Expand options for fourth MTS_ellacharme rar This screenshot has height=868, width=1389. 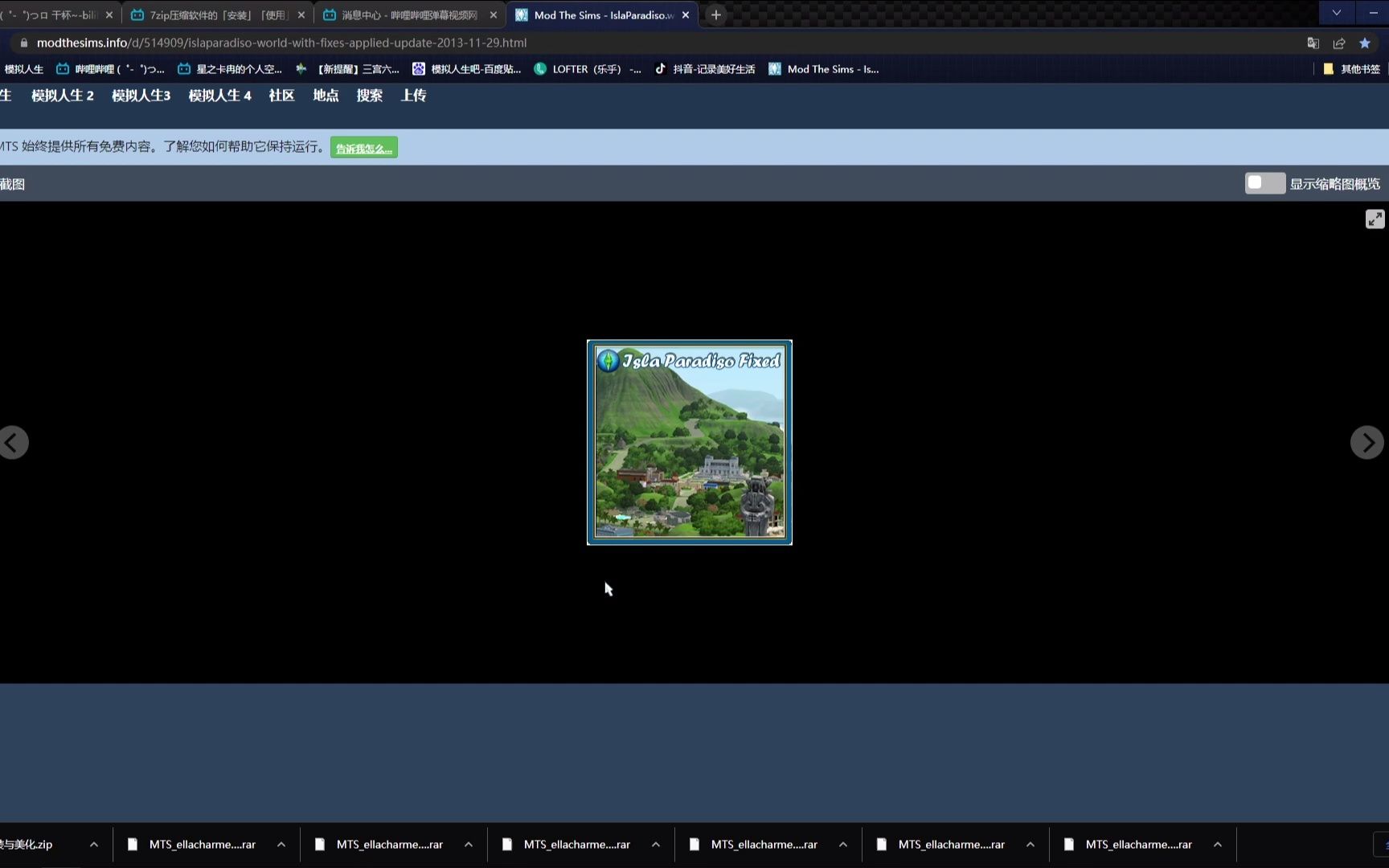pos(843,845)
